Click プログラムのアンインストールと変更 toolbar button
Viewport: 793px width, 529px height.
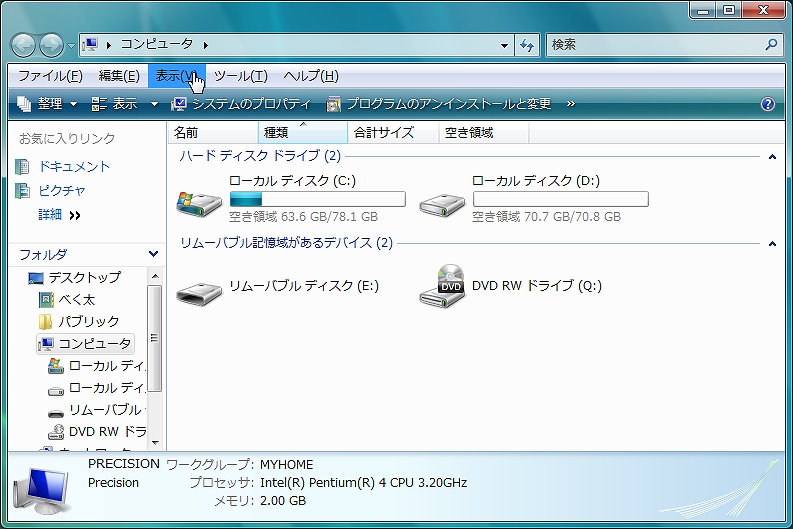point(439,104)
